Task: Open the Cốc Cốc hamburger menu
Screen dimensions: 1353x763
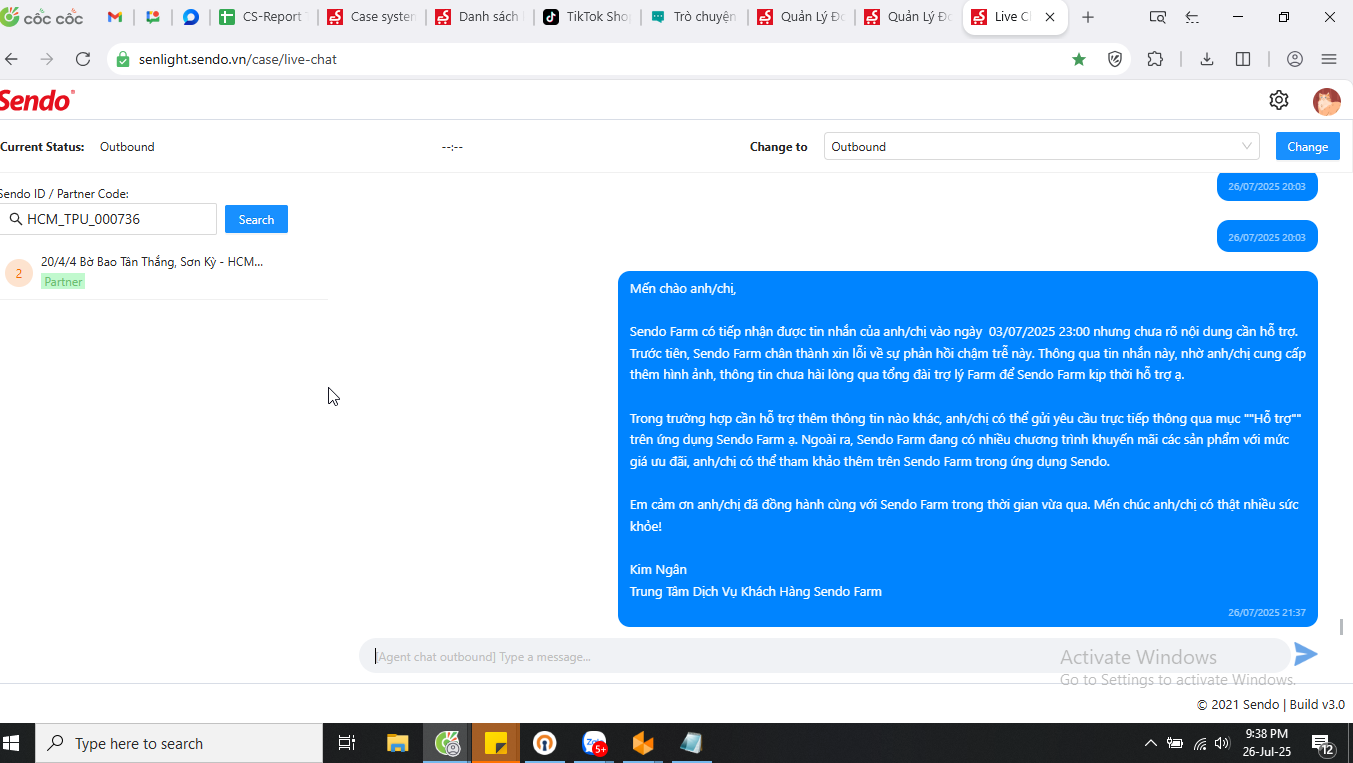Action: [1329, 59]
